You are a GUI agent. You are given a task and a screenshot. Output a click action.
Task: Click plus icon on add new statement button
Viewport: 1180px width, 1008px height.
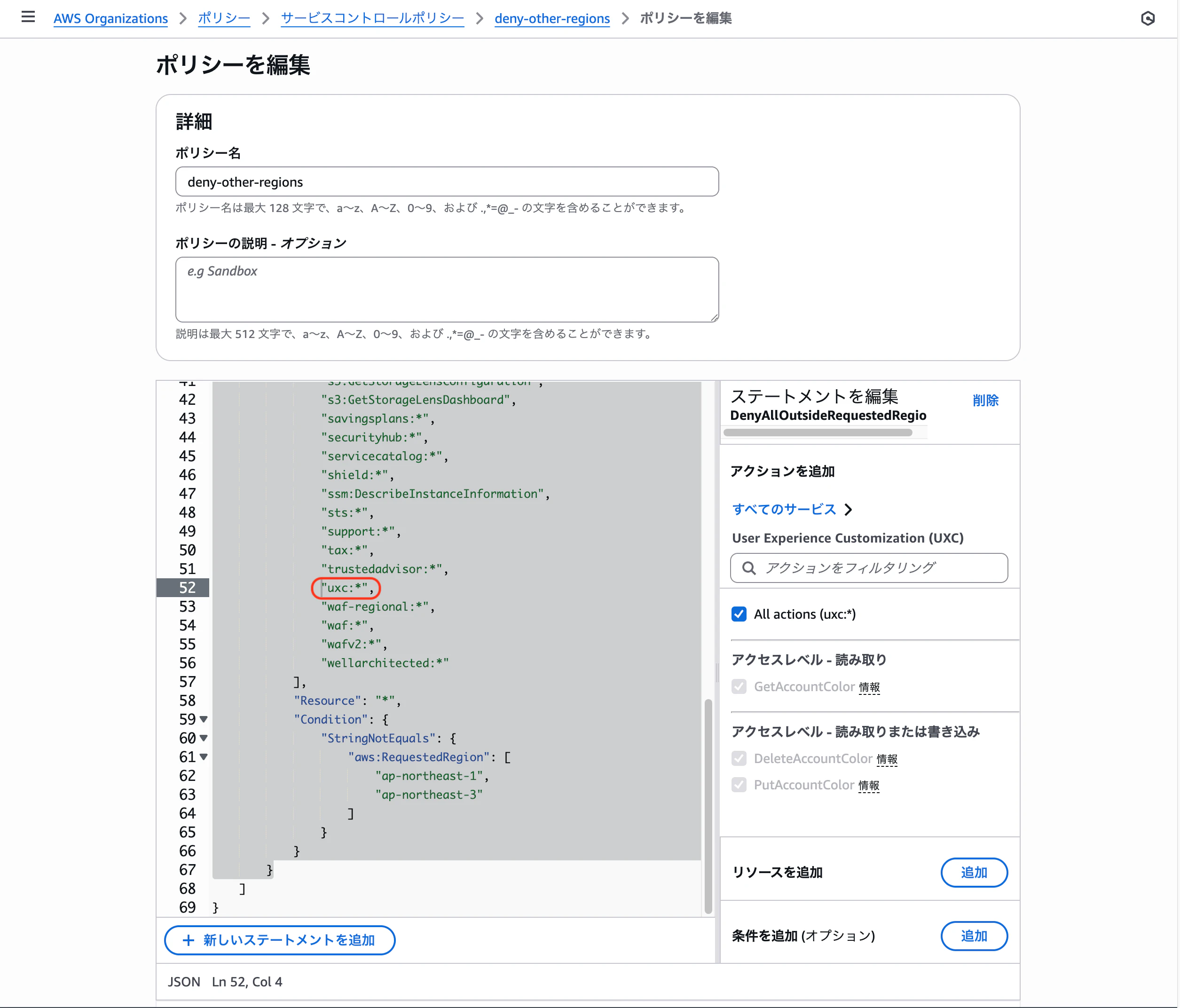(188, 940)
